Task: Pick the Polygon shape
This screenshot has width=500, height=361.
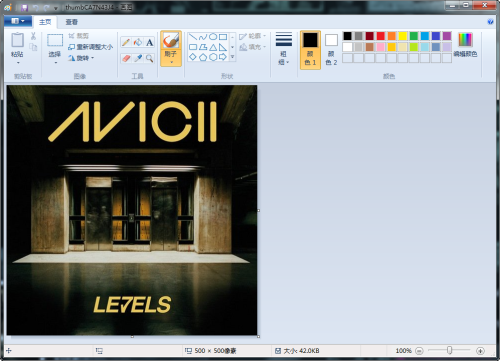Action: [x=203, y=47]
